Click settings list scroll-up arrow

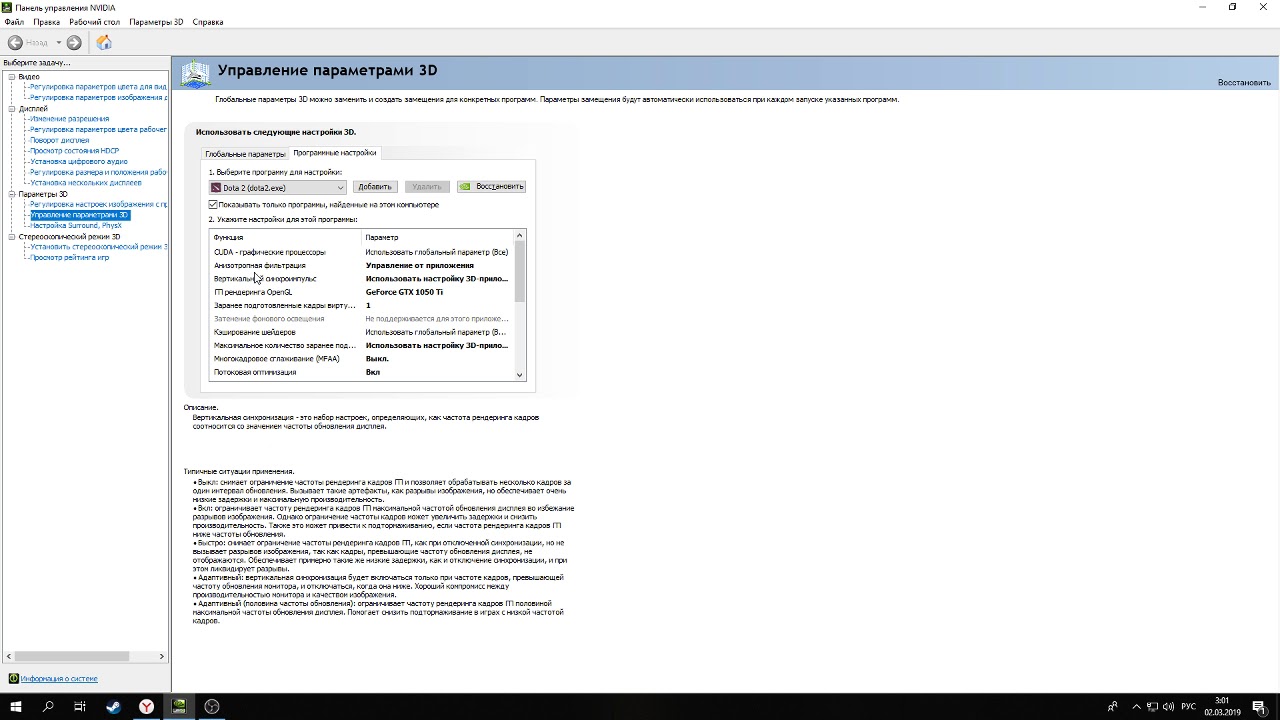[519, 236]
